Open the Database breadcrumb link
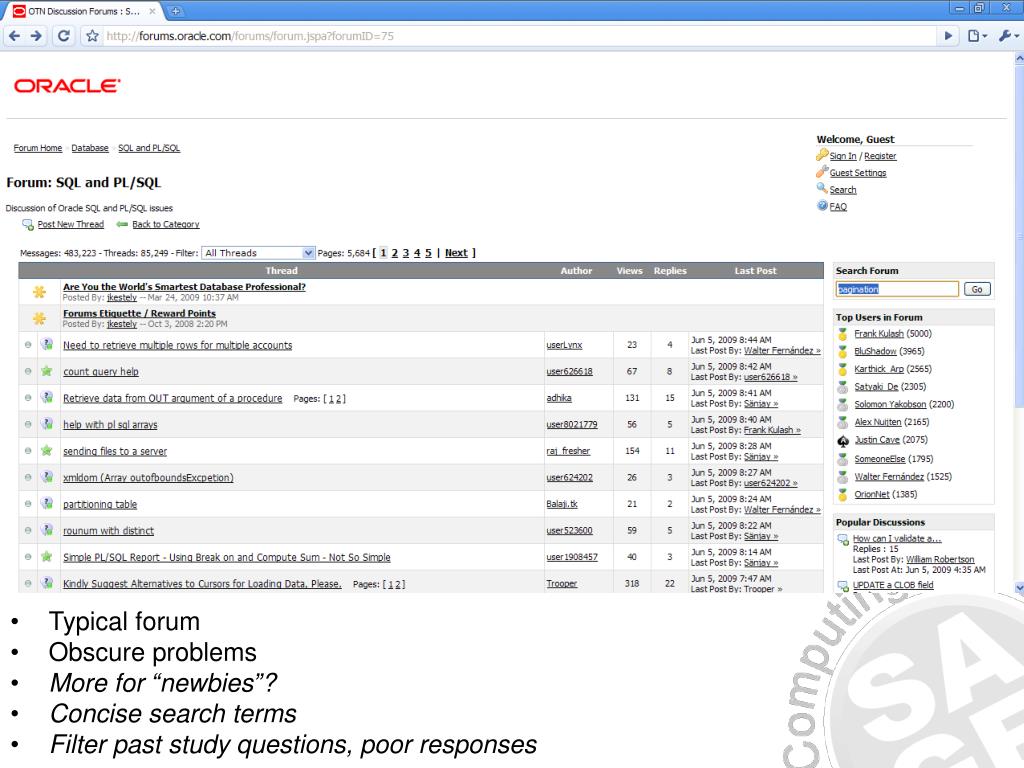The width and height of the screenshot is (1024, 768). click(x=90, y=148)
